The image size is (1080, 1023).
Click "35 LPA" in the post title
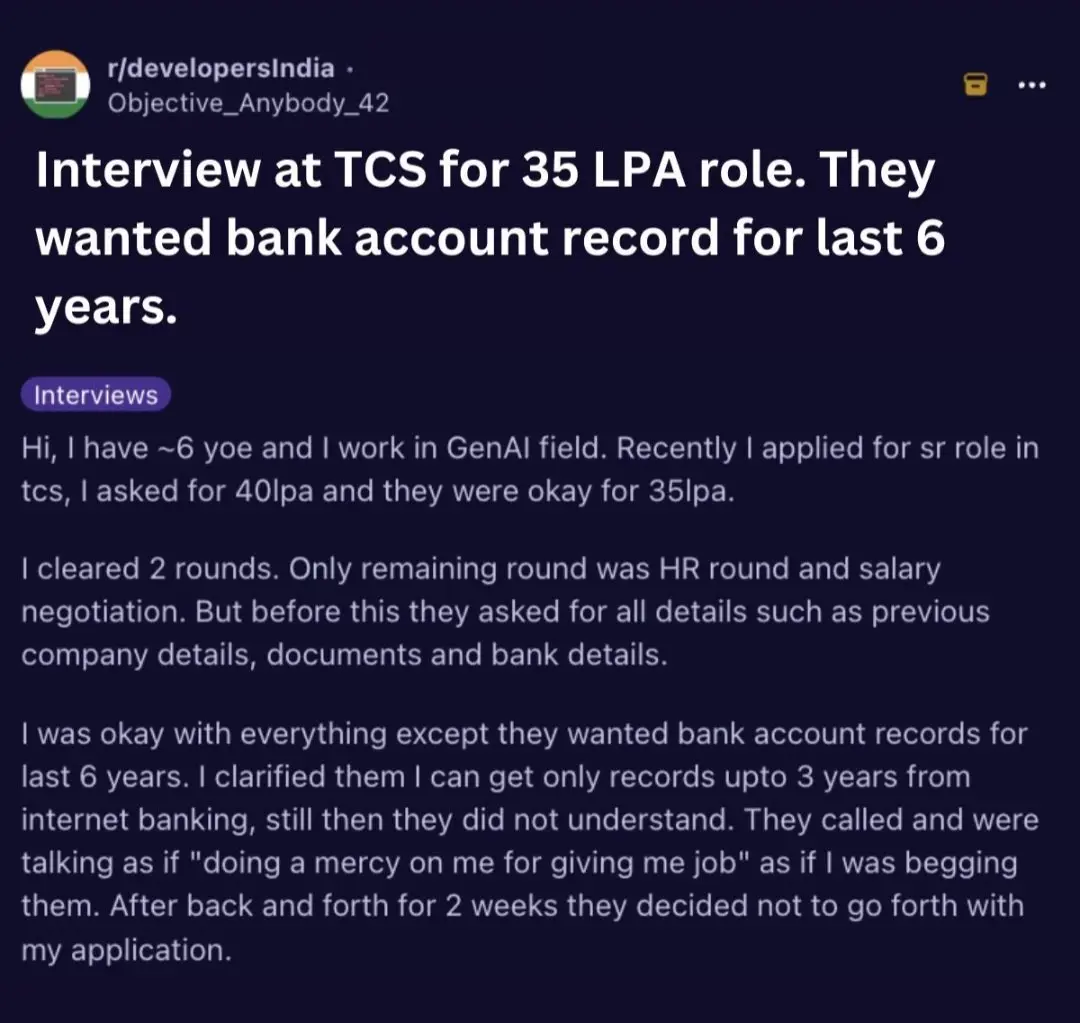point(603,169)
